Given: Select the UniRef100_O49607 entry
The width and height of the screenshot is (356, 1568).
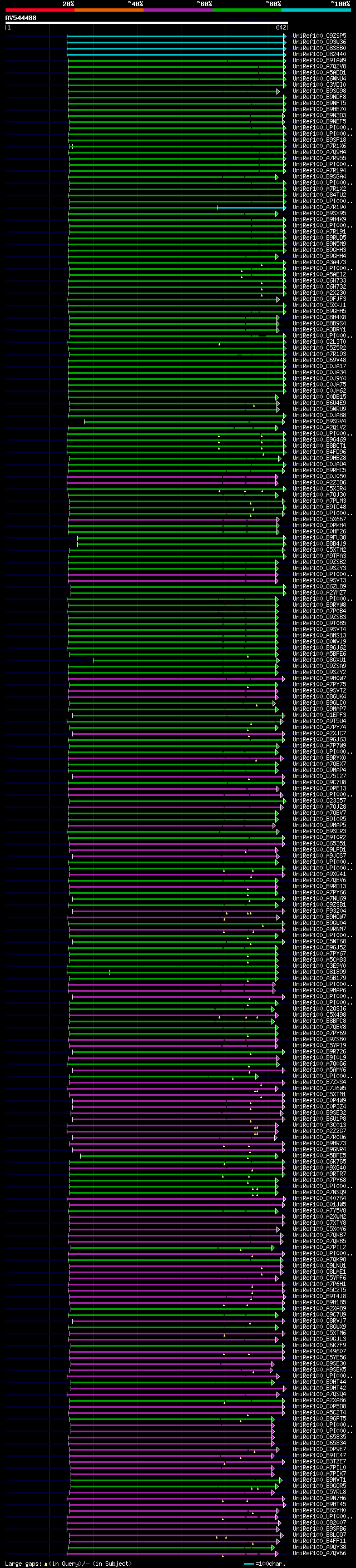Looking at the screenshot, I should coord(319,1351).
